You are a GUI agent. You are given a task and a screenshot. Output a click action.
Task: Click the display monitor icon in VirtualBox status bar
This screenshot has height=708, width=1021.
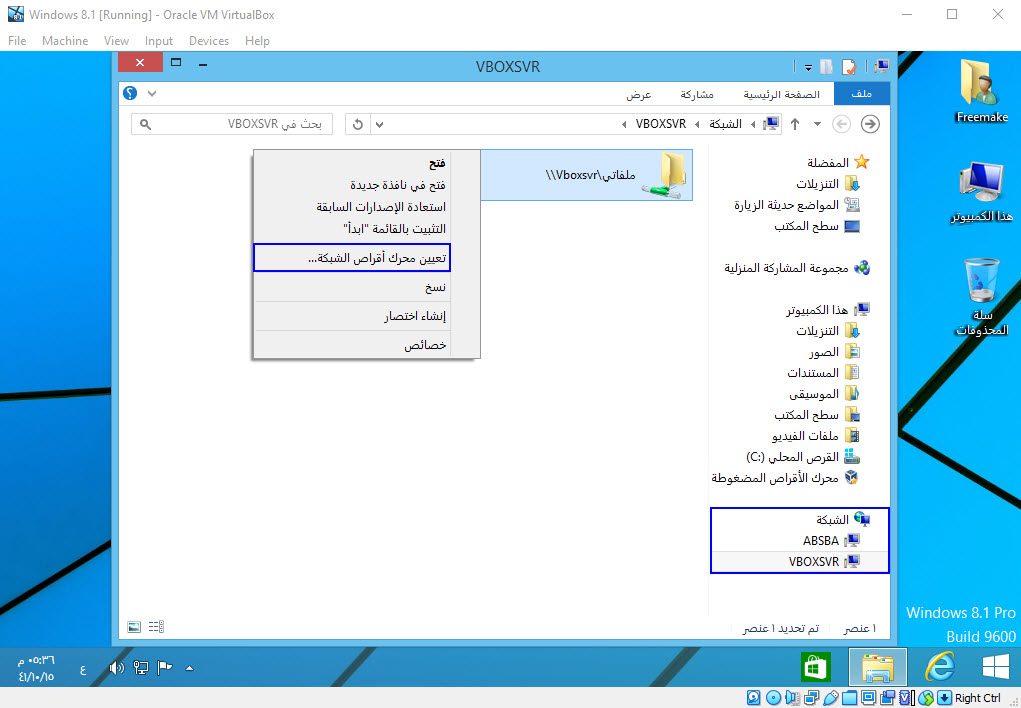click(x=869, y=698)
